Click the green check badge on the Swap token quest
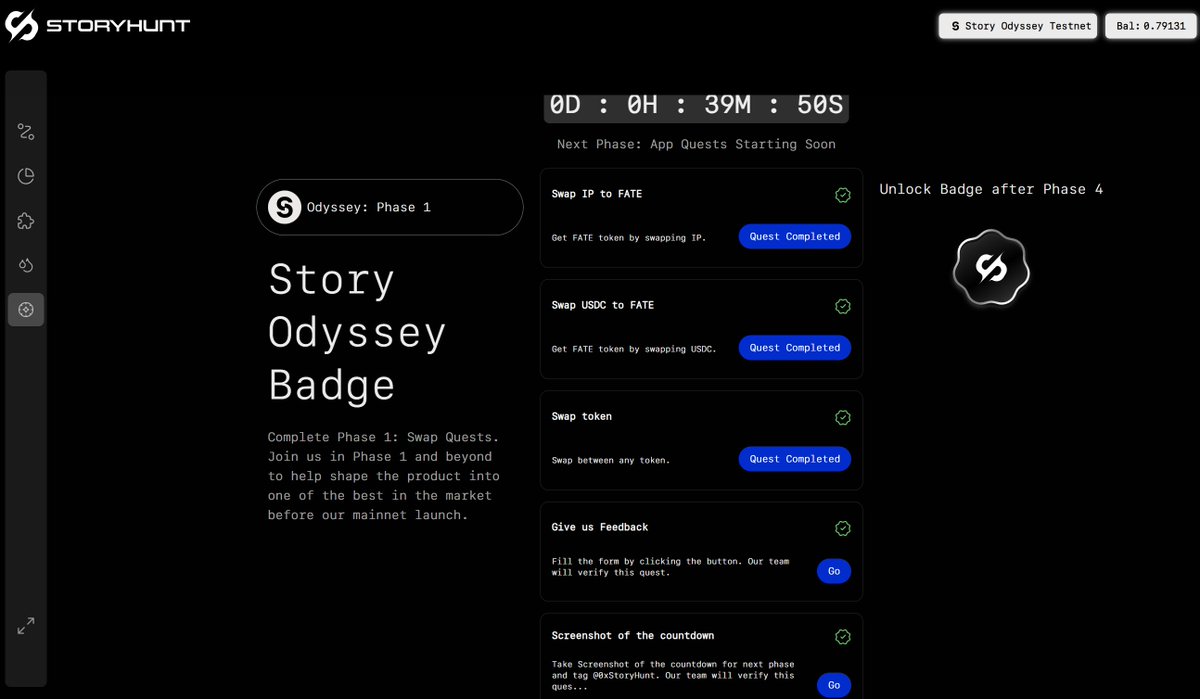The height and width of the screenshot is (699, 1200). [843, 417]
